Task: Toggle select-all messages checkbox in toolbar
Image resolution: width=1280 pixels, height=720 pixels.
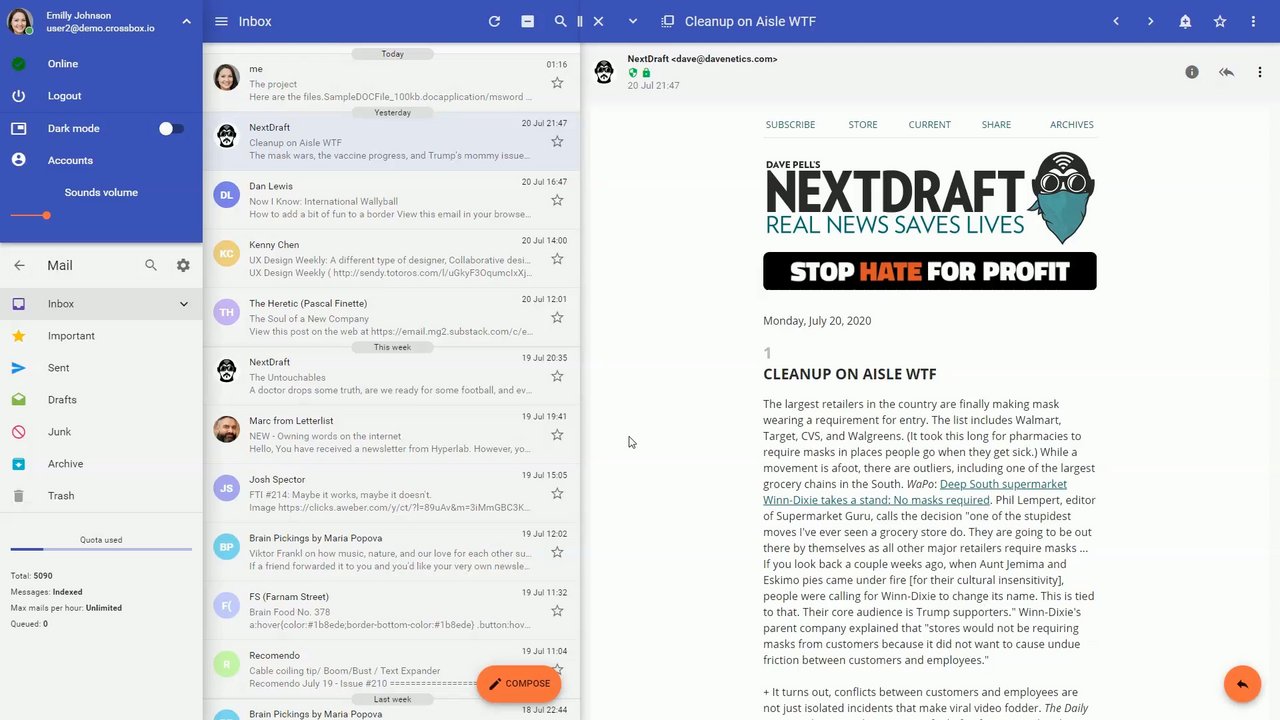Action: [x=527, y=21]
